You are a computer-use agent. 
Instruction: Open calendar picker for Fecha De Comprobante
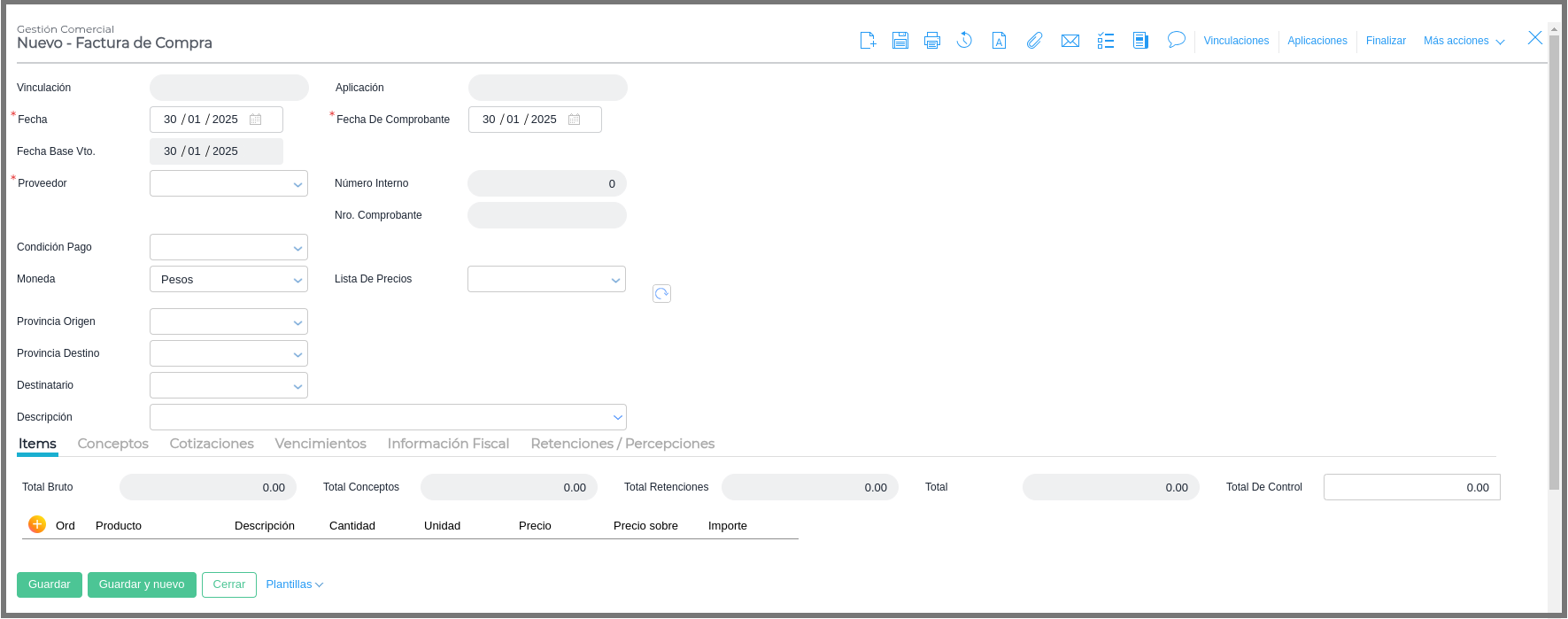pos(575,120)
